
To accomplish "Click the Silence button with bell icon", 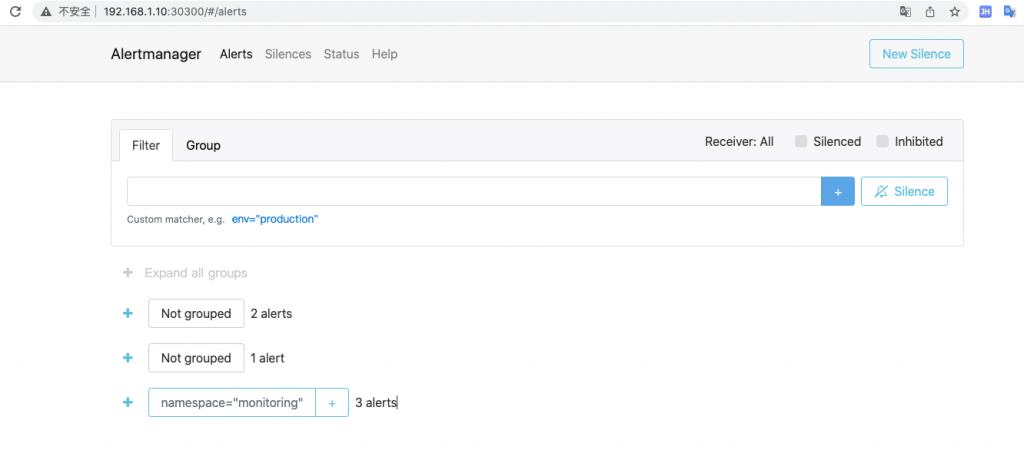I will tap(904, 191).
